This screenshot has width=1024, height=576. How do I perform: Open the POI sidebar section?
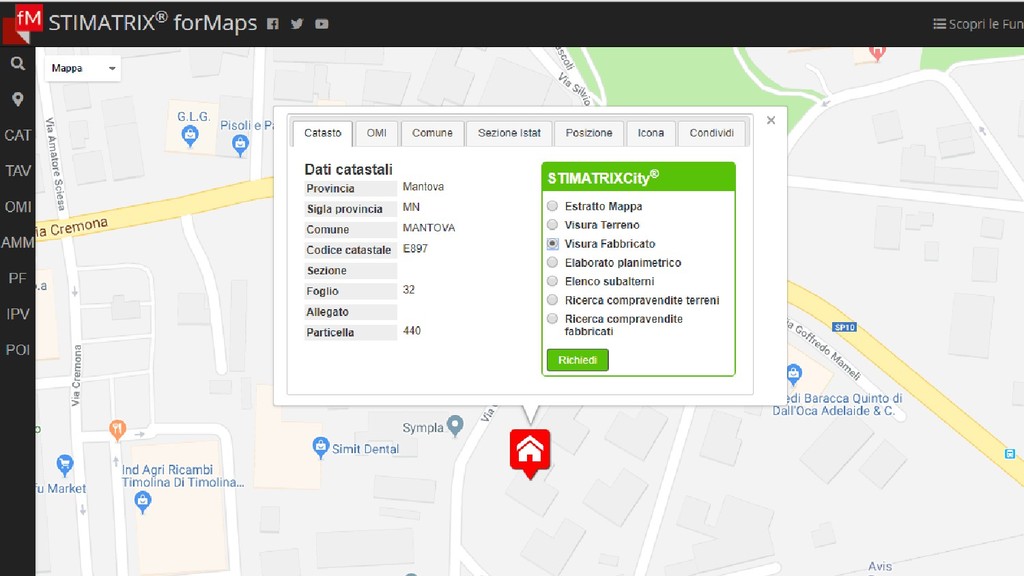18,350
